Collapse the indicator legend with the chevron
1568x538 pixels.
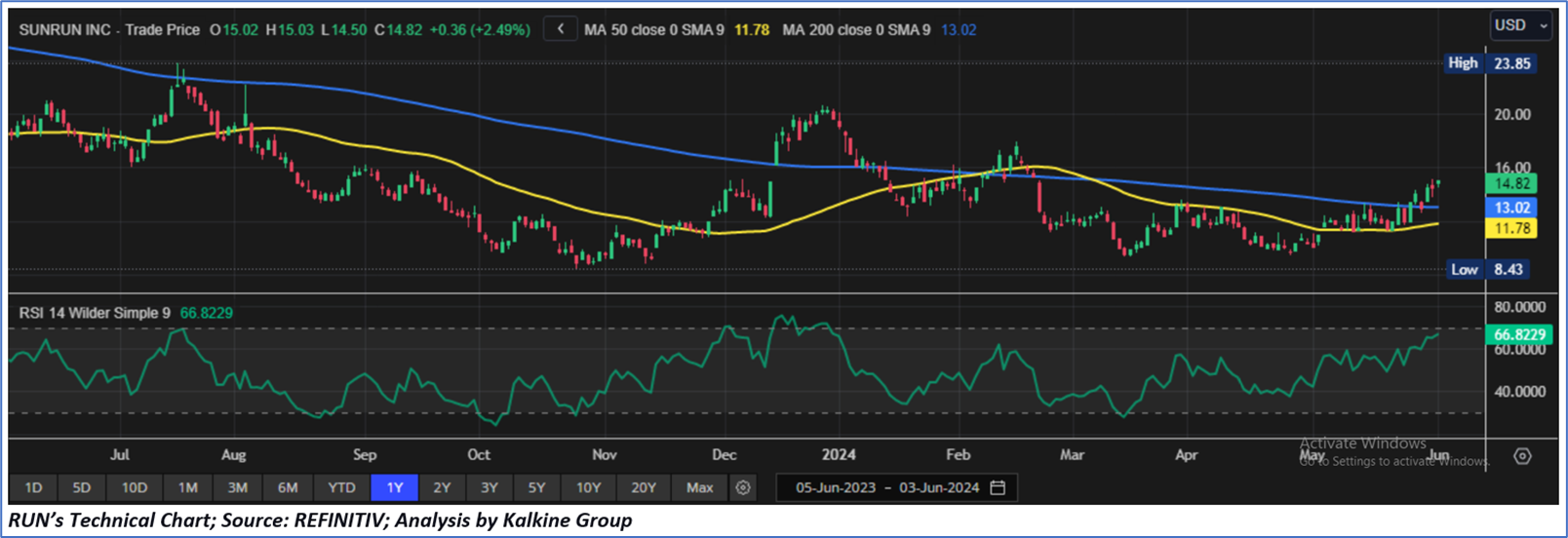tap(560, 29)
